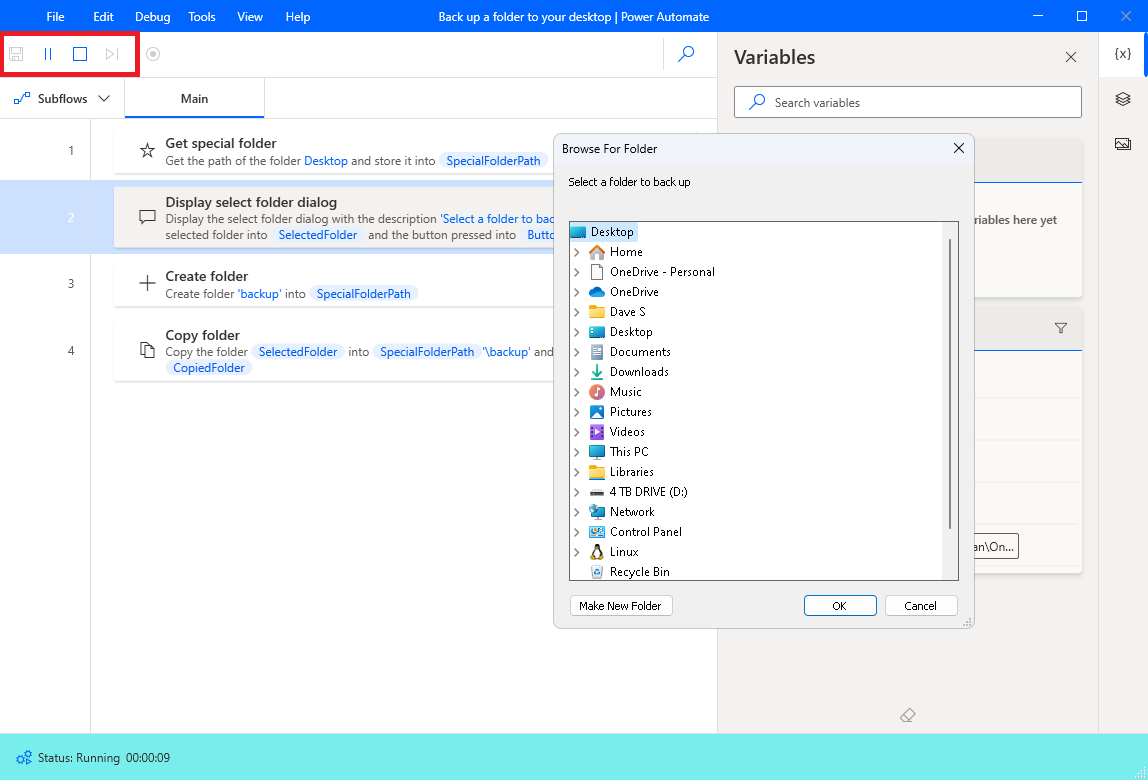
Task: Click the filter funnel icon in Variables
Action: 1061,328
